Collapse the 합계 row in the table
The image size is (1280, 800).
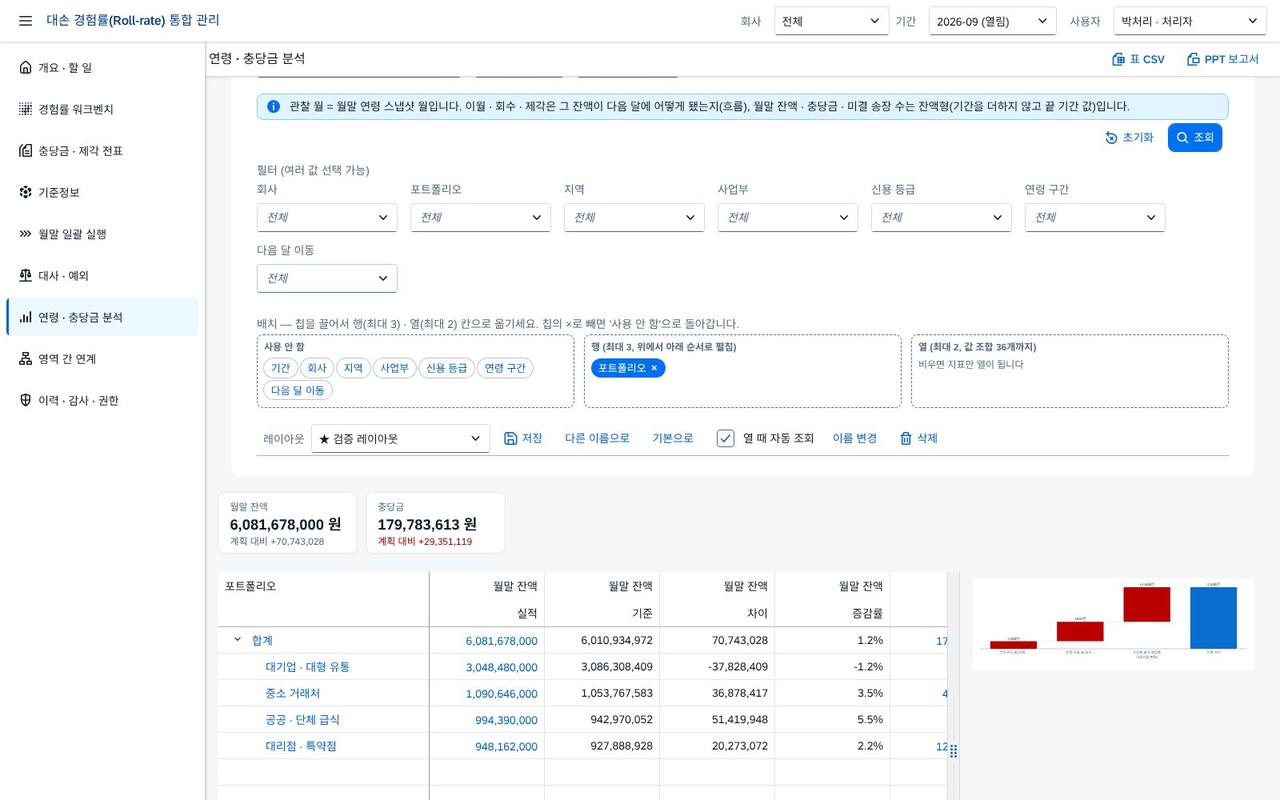click(237, 640)
